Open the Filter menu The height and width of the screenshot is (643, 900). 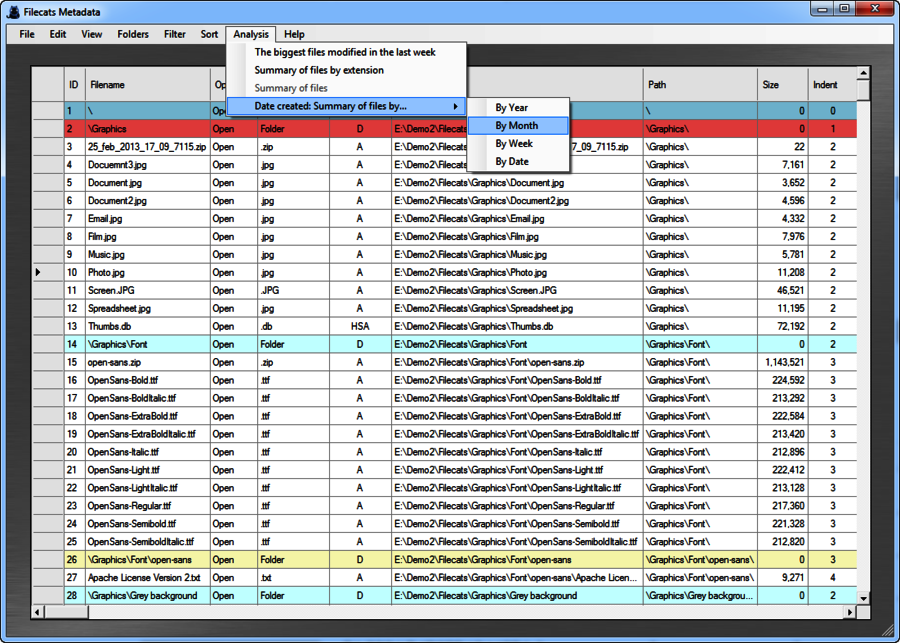tap(175, 34)
